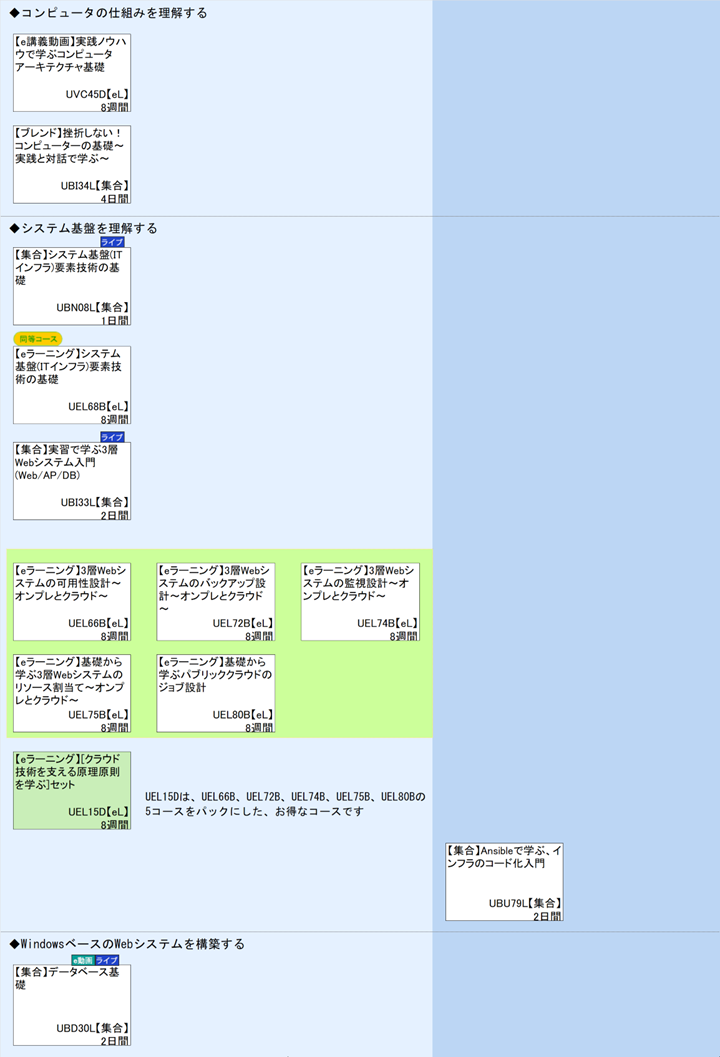Select the UEL66B 可用性設計 course card
Viewport: 720px width, 1057px height.
[72, 601]
